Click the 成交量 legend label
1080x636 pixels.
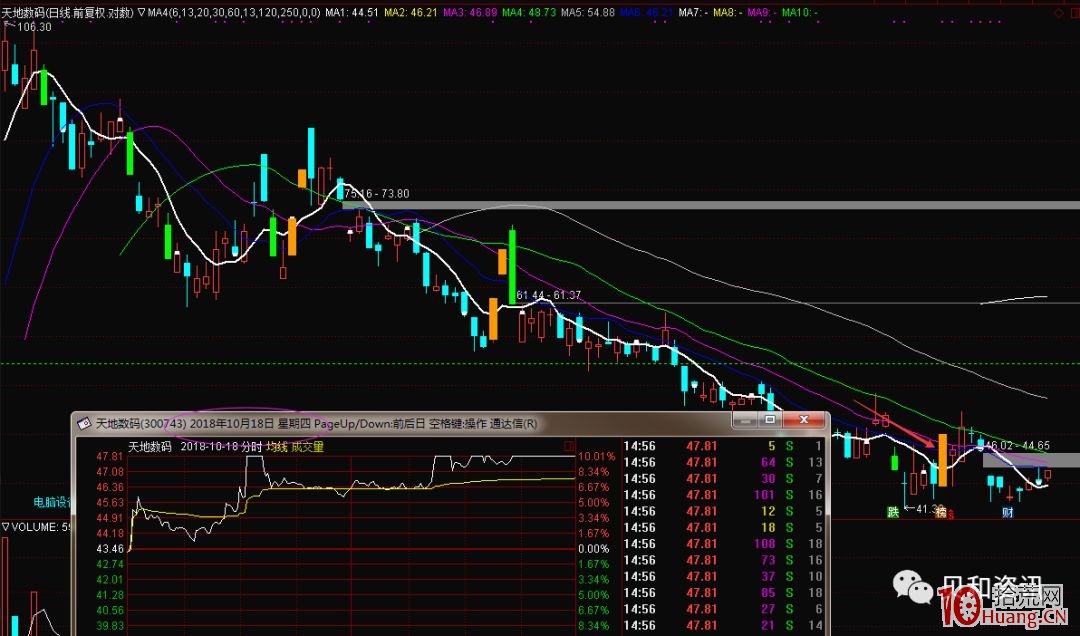pyautogui.click(x=307, y=447)
